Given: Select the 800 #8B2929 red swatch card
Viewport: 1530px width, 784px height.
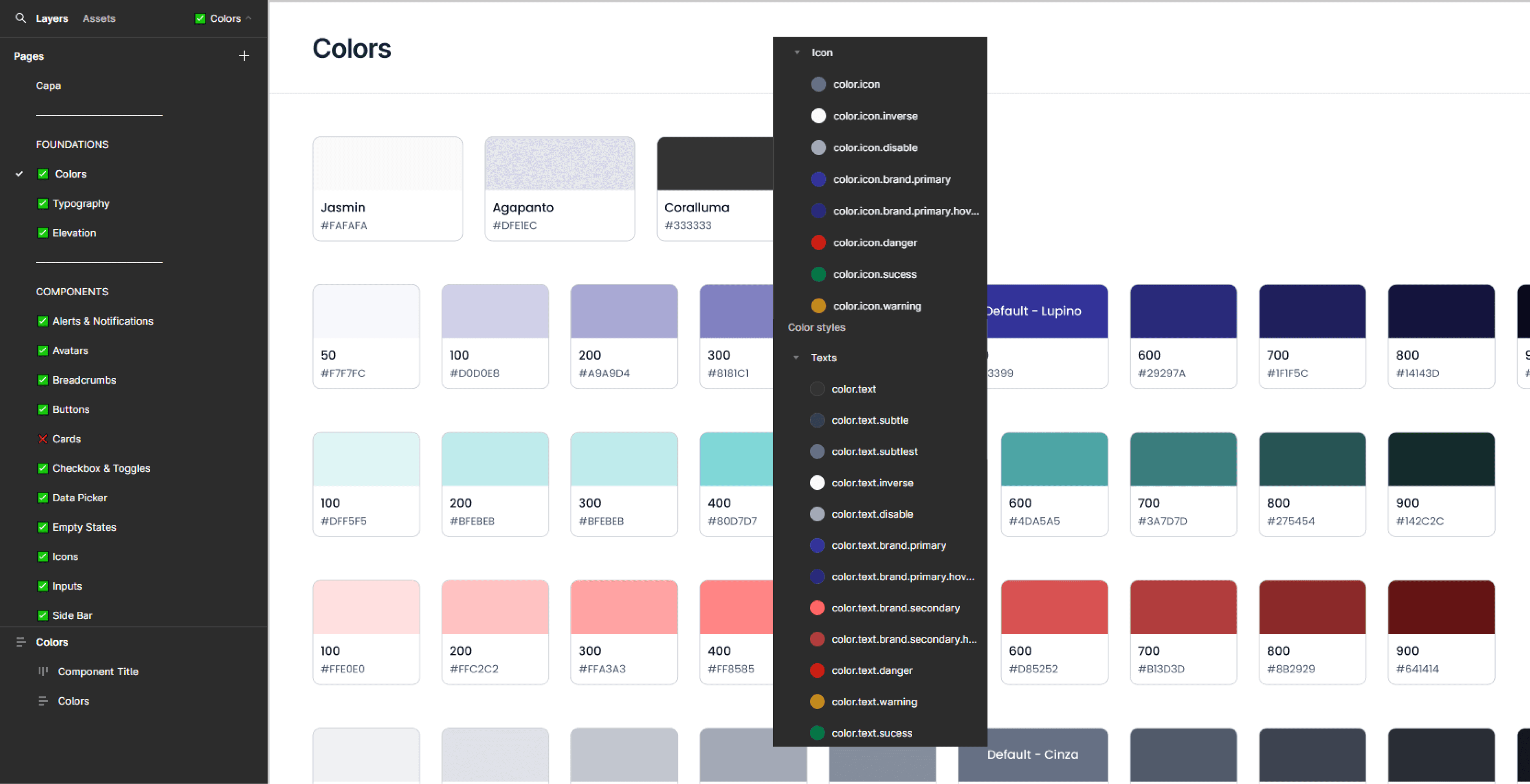Looking at the screenshot, I should coord(1312,632).
